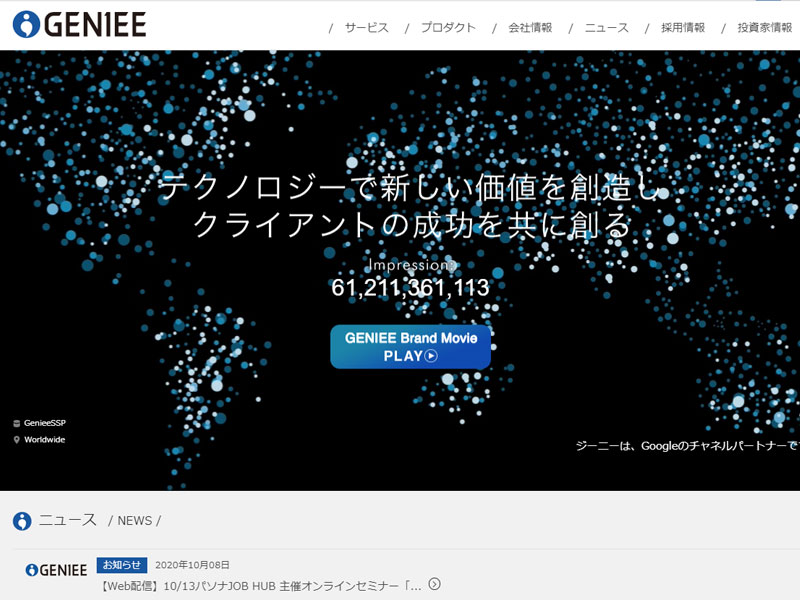Click the GENIEE logo in header

[x=80, y=25]
